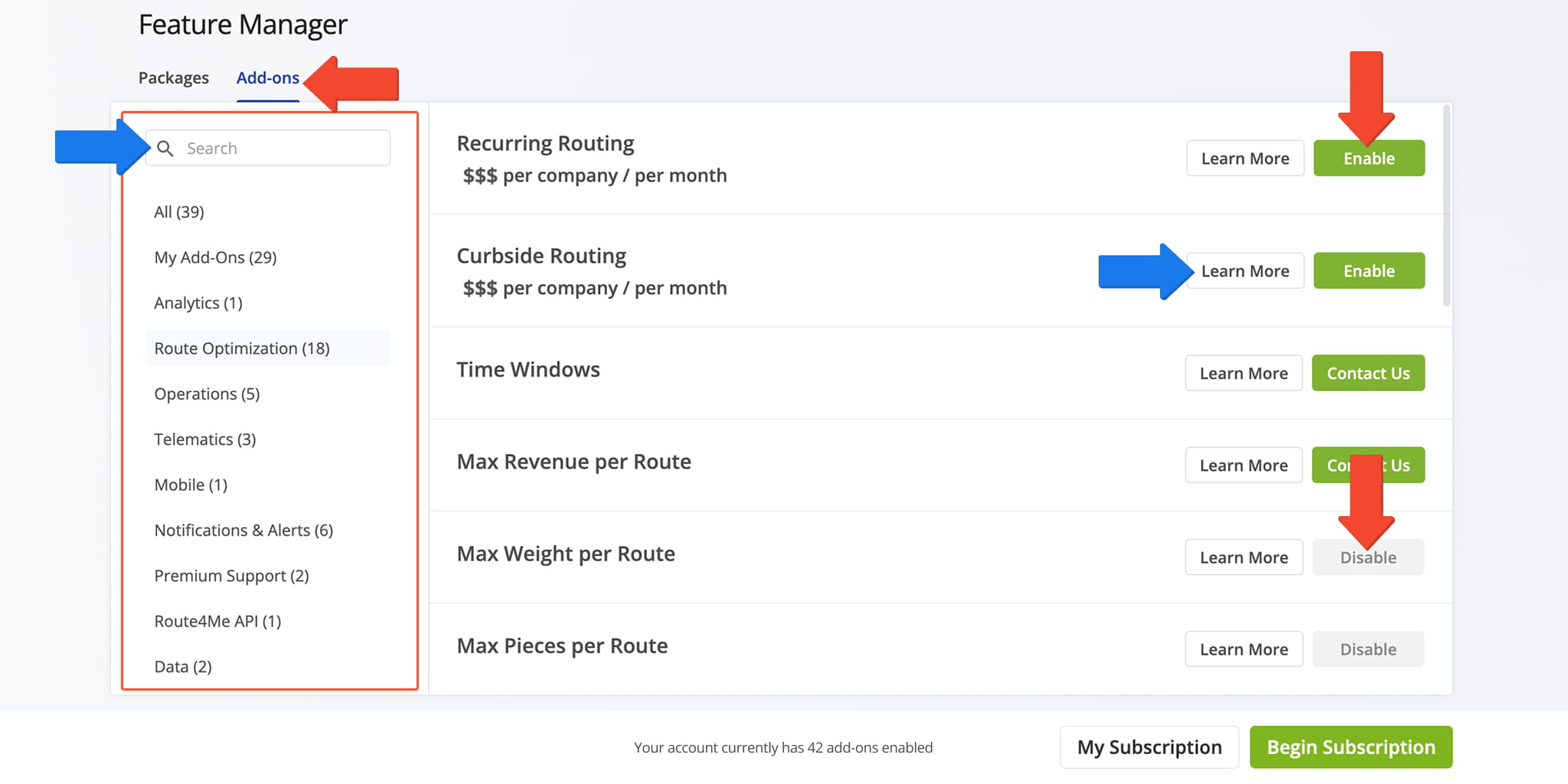Show the Analytics (1) category
Screen dimensions: 1568x784
198,303
